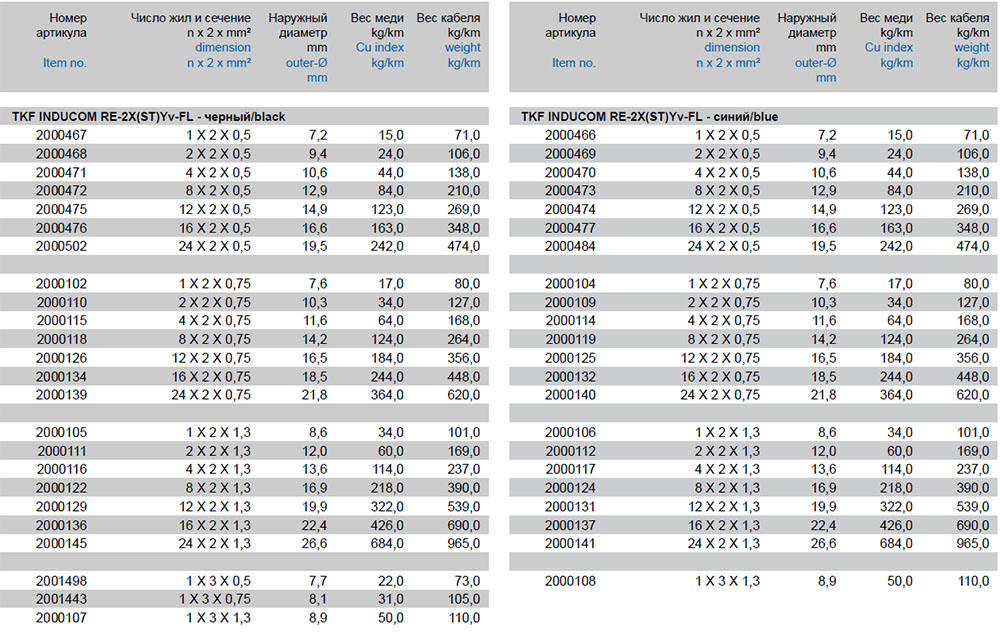Click Cu index 22,0 in row 2001498
1000x633 pixels.
[x=390, y=581]
